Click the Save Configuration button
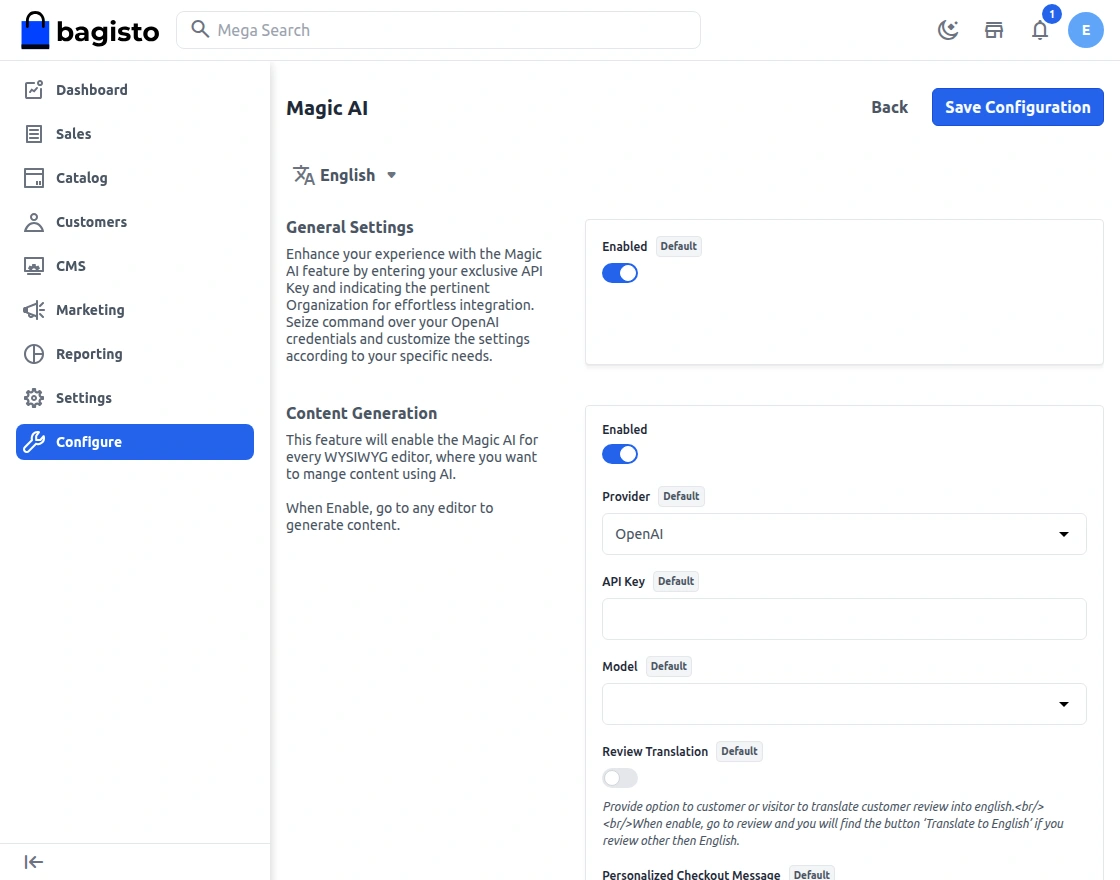 tap(1017, 107)
